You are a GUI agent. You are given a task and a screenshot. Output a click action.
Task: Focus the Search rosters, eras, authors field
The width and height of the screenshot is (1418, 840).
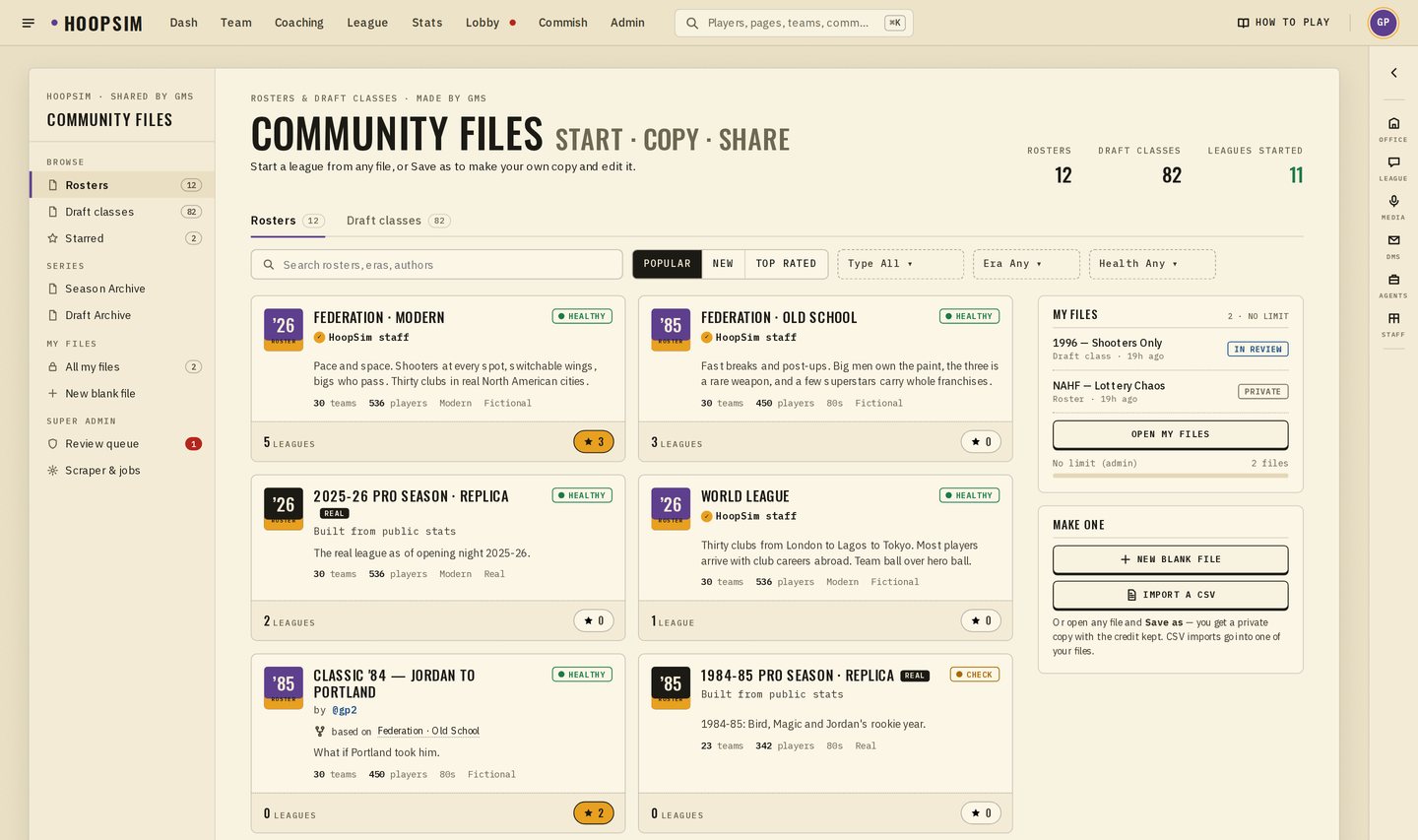[x=437, y=264]
